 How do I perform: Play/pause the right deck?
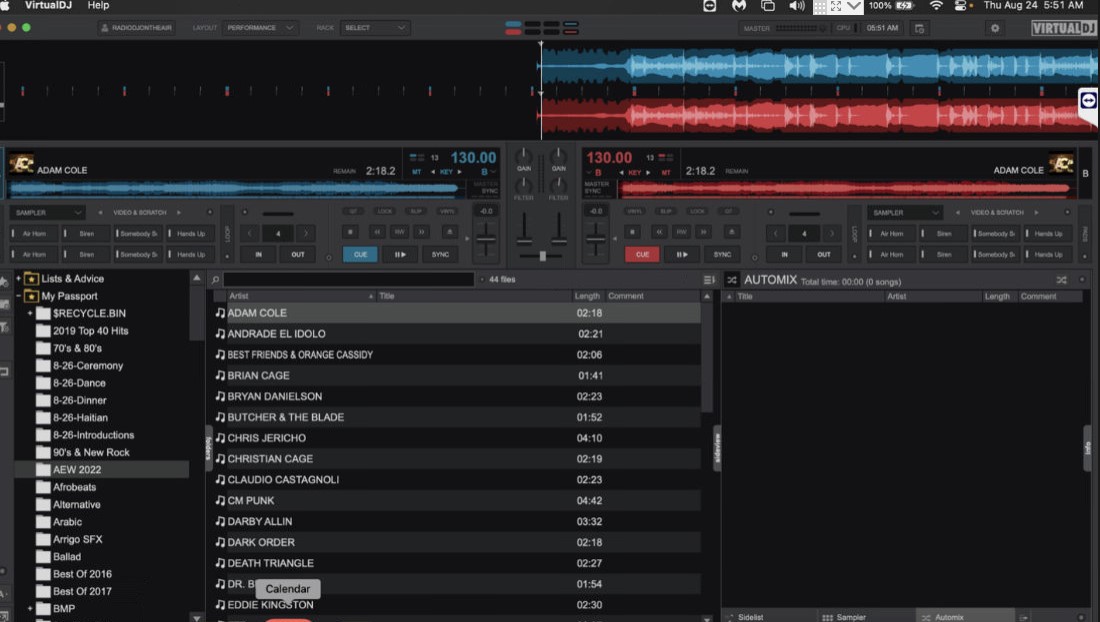(682, 255)
